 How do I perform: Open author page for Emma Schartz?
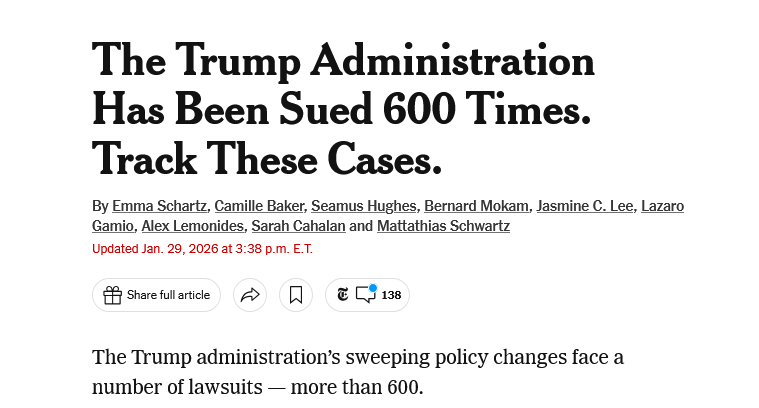click(x=159, y=206)
